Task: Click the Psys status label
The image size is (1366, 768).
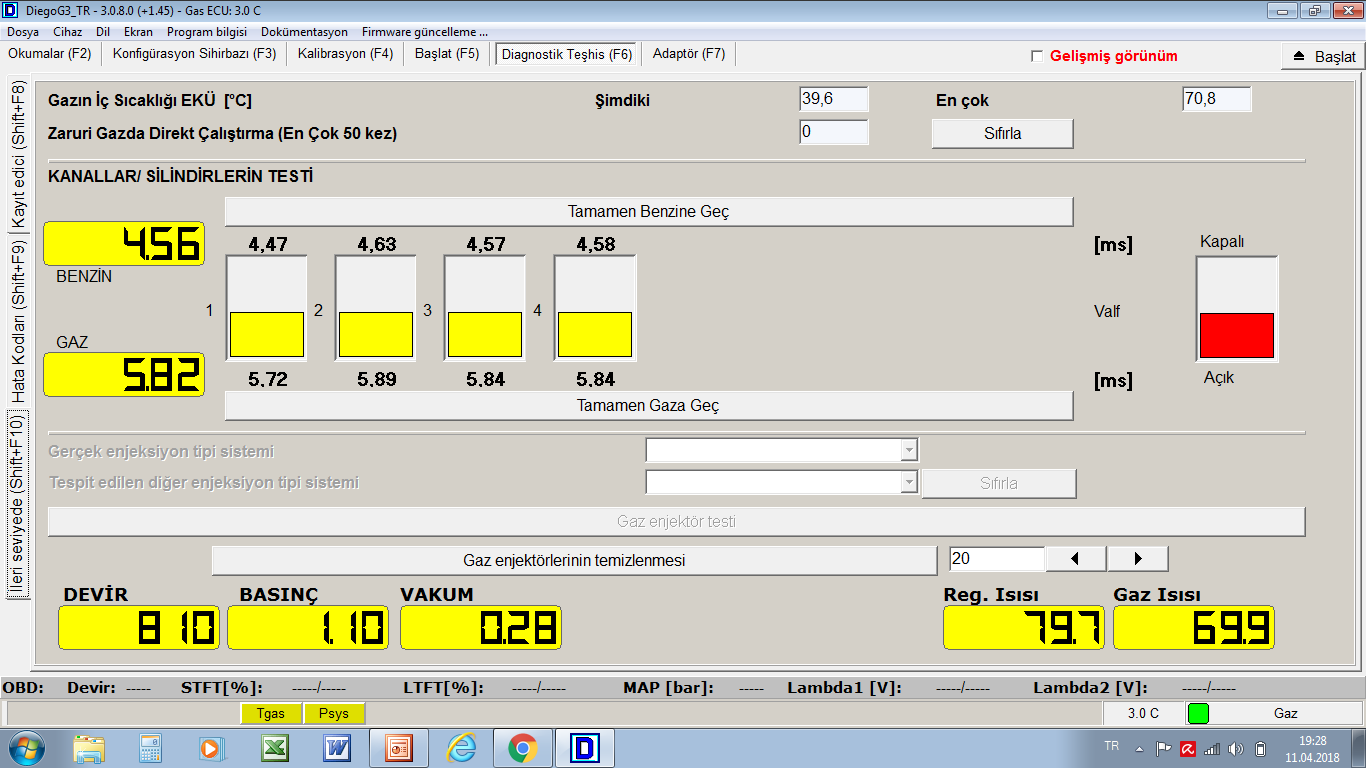Action: pyautogui.click(x=334, y=713)
